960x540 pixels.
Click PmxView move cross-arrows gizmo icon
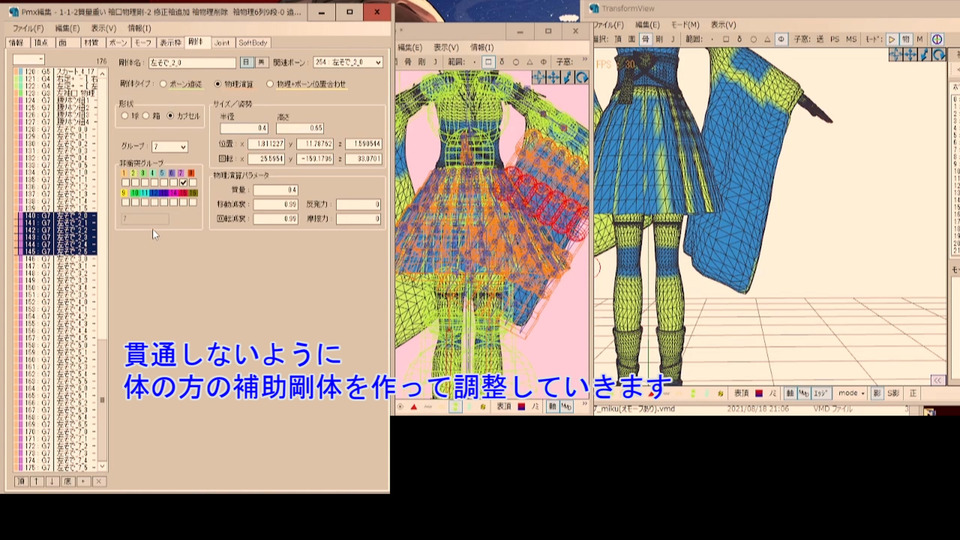553,77
